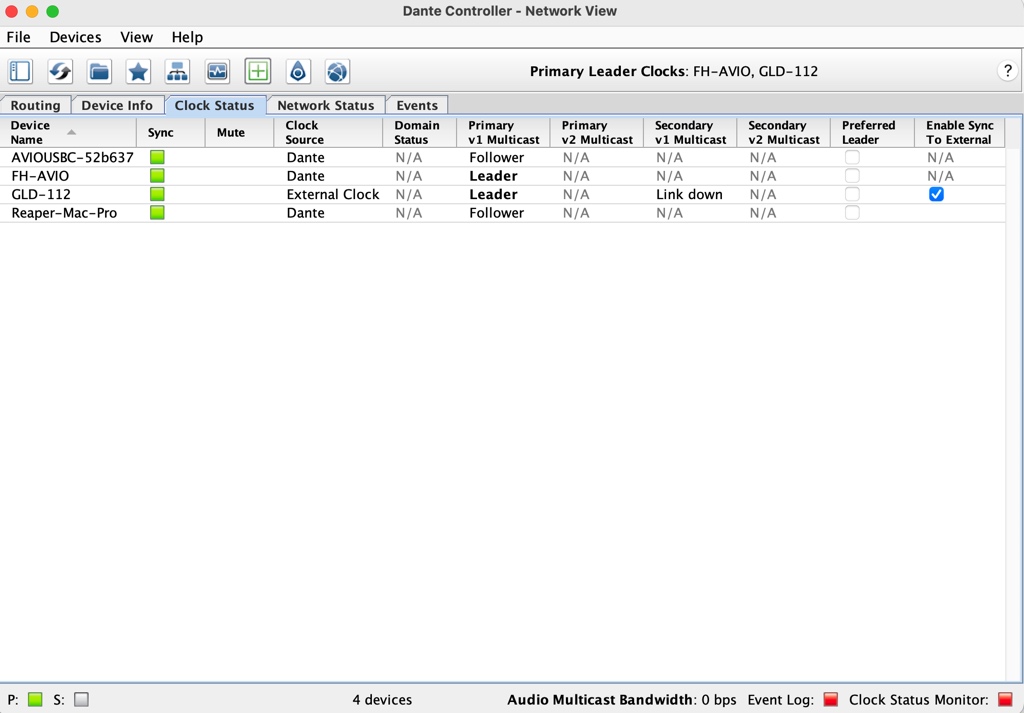Image resolution: width=1024 pixels, height=713 pixels.
Task: Click the Primary v1 Multicast column header
Action: (x=504, y=133)
